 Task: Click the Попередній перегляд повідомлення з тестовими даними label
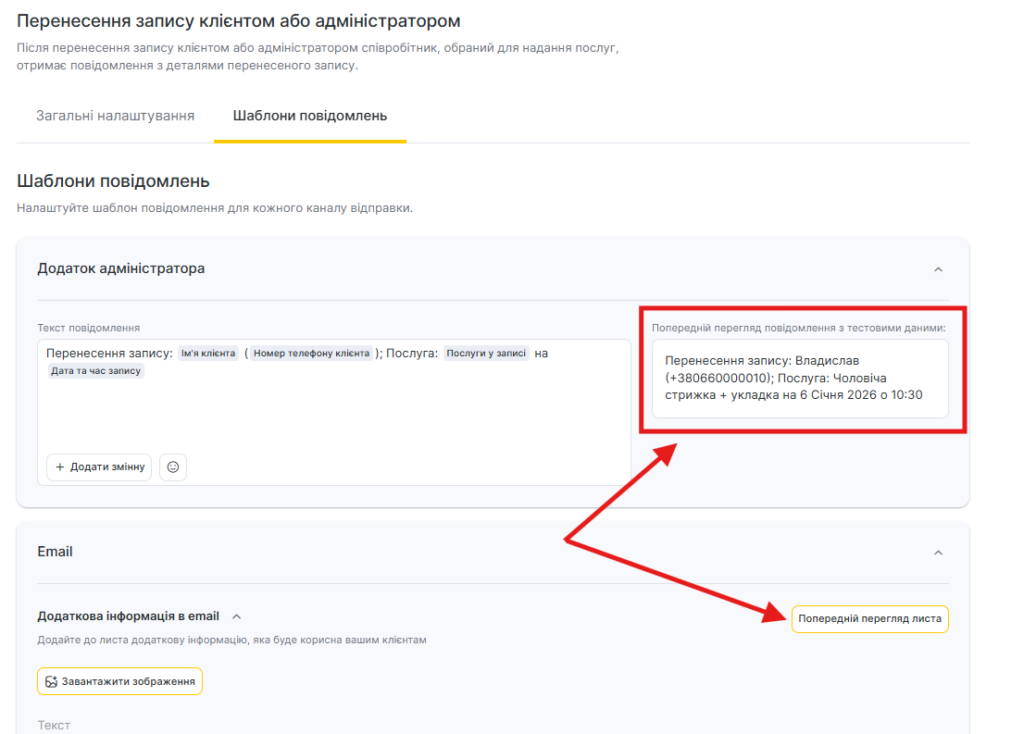tap(799, 328)
